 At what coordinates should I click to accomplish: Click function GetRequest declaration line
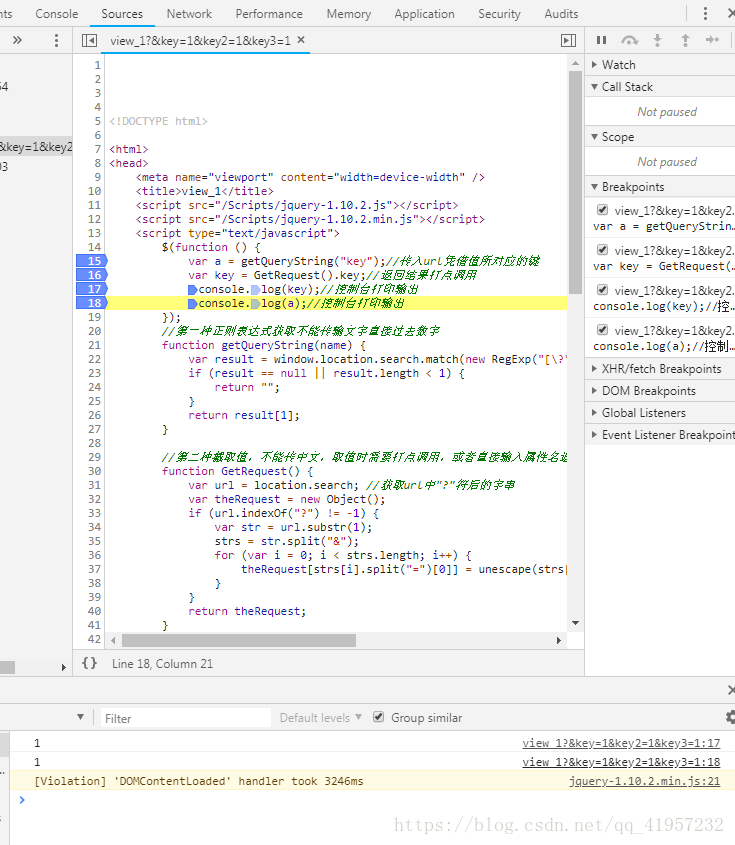click(x=237, y=471)
